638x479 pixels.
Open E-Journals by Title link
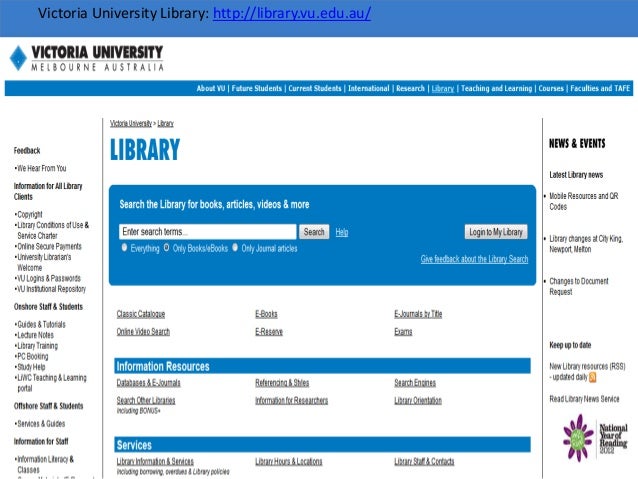pyautogui.click(x=418, y=314)
